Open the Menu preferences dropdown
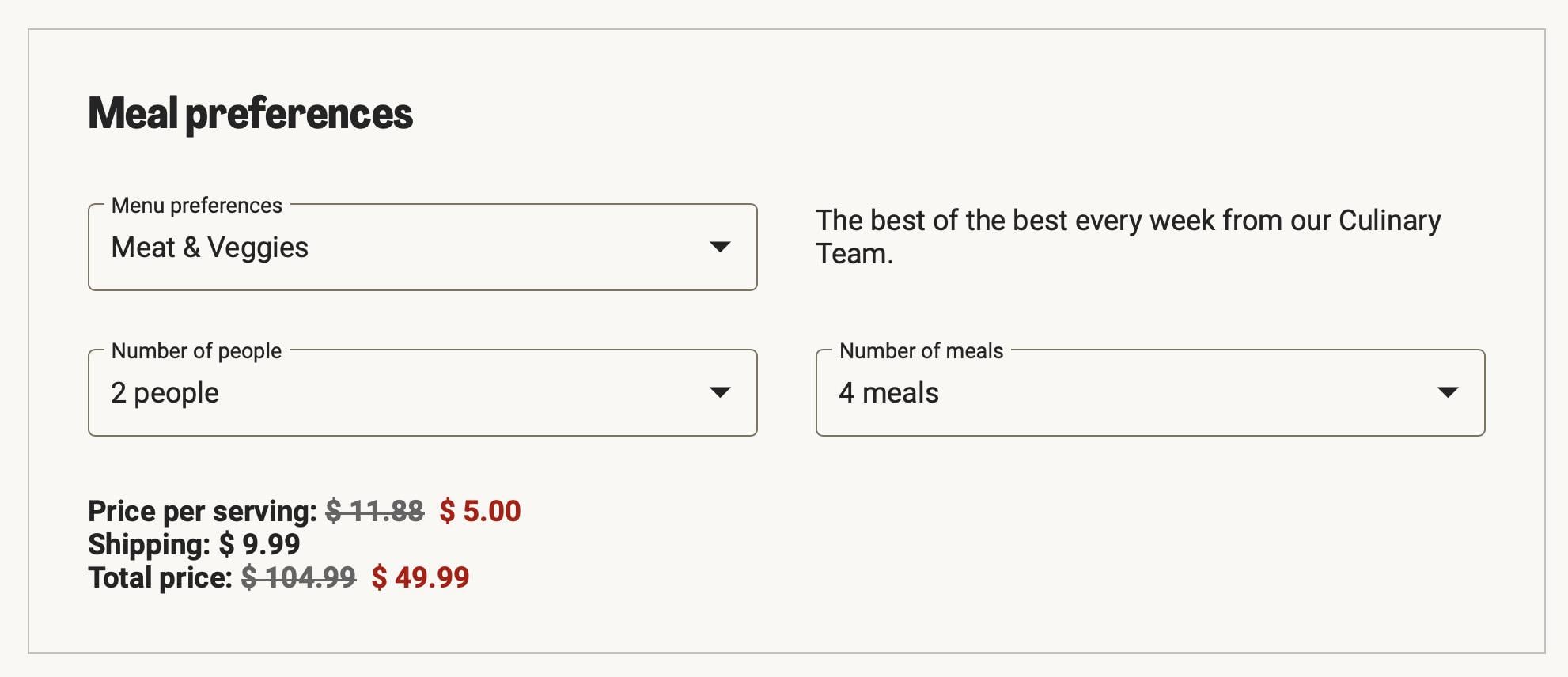Image resolution: width=1568 pixels, height=677 pixels. 422,248
